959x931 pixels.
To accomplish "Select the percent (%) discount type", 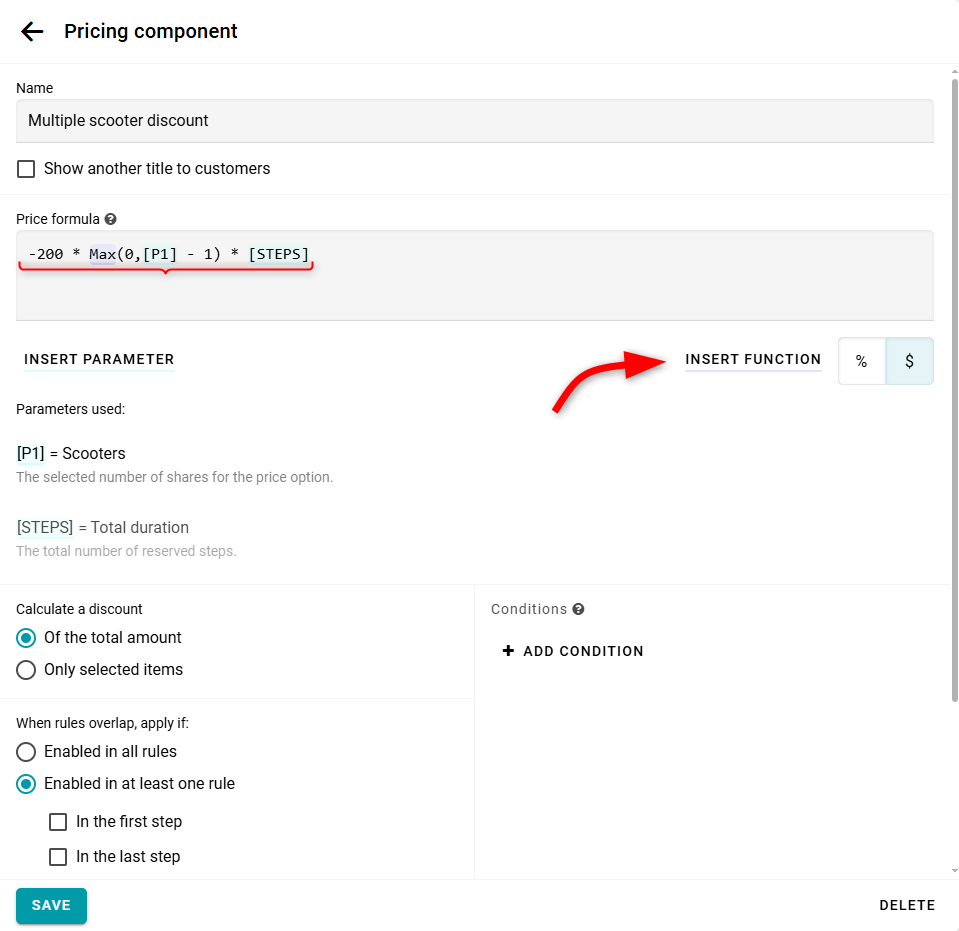I will pyautogui.click(x=861, y=361).
